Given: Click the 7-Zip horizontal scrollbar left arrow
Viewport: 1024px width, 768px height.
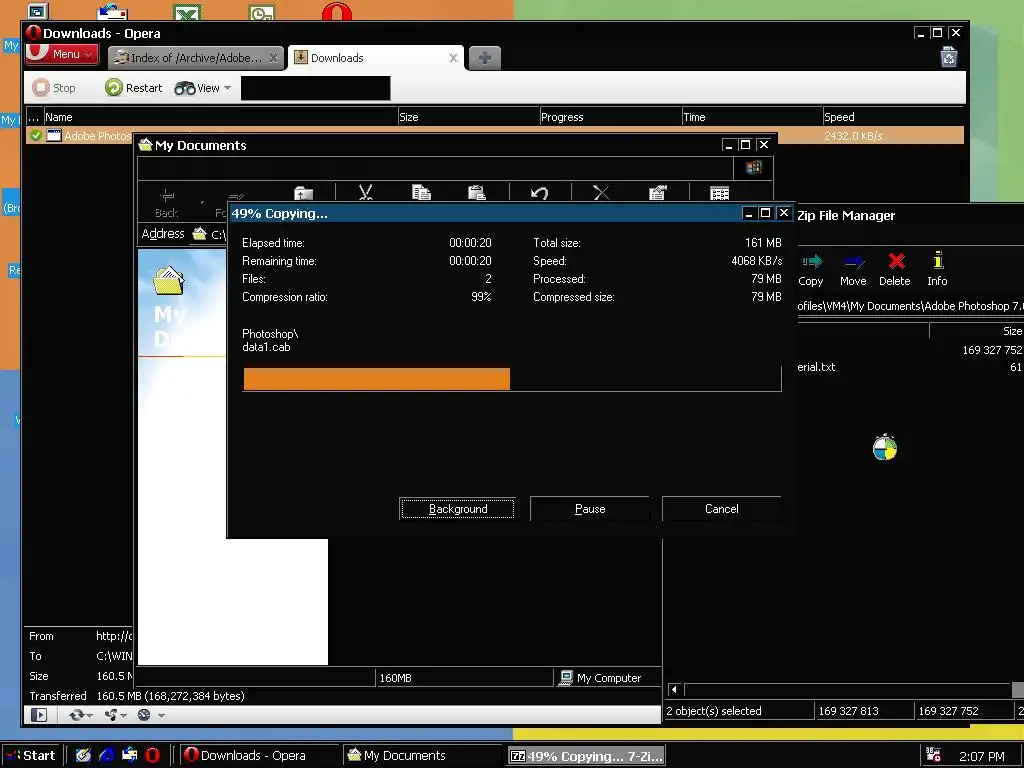Looking at the screenshot, I should [675, 689].
